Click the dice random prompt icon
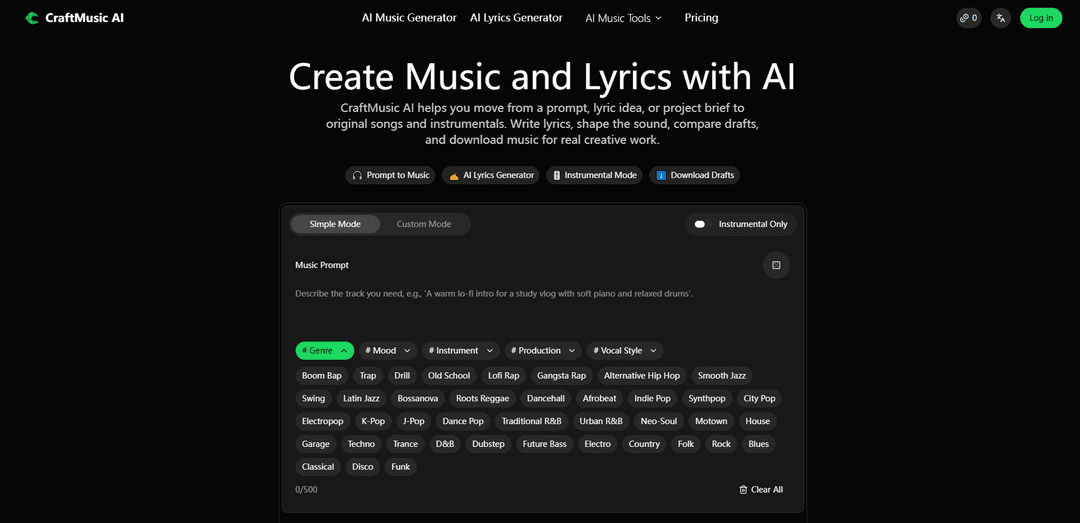 click(x=776, y=265)
